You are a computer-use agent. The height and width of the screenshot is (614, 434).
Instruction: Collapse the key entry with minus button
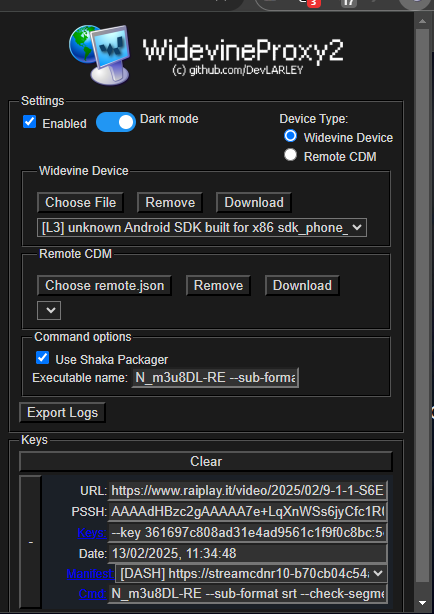(31, 542)
